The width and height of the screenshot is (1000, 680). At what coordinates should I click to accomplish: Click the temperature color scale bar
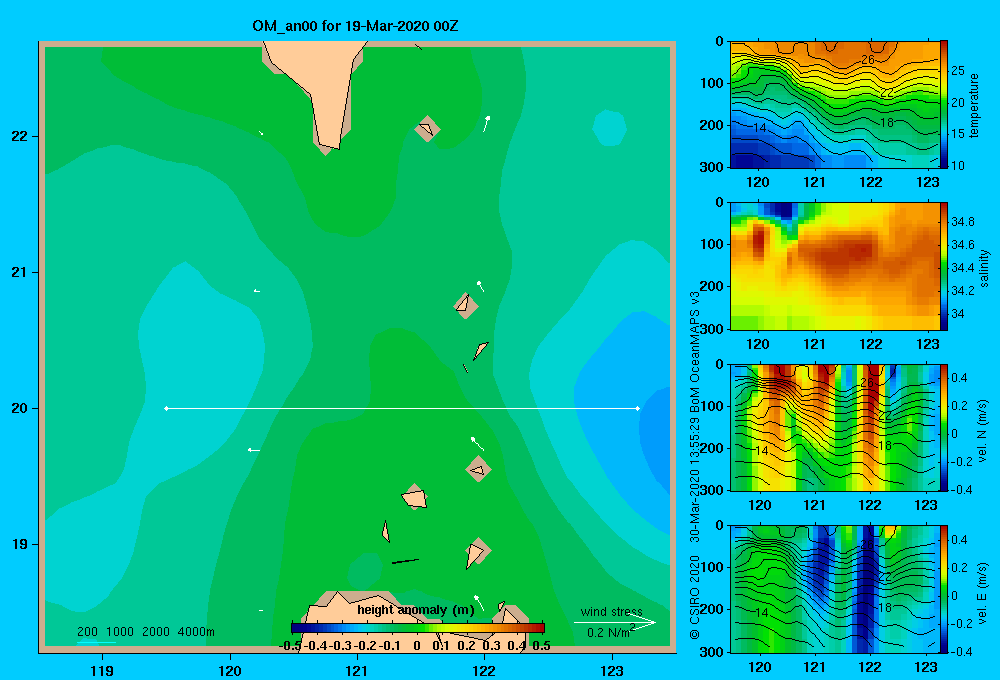tap(944, 105)
